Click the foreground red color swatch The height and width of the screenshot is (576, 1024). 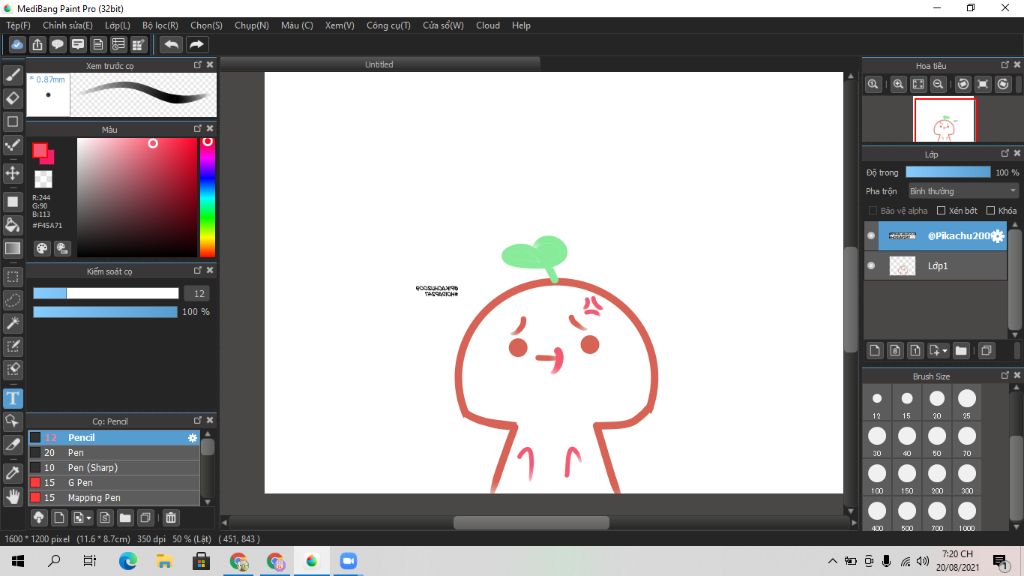40,151
